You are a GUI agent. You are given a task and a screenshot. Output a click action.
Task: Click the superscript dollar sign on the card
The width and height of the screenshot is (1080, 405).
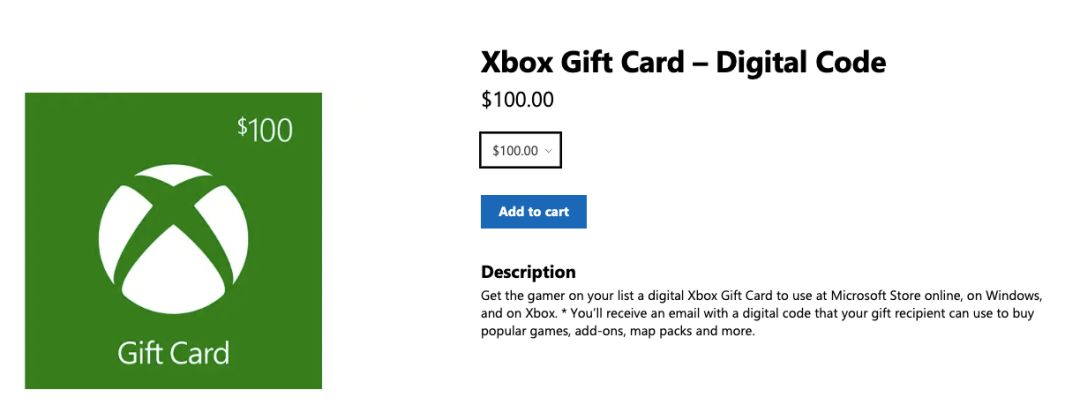click(x=242, y=126)
